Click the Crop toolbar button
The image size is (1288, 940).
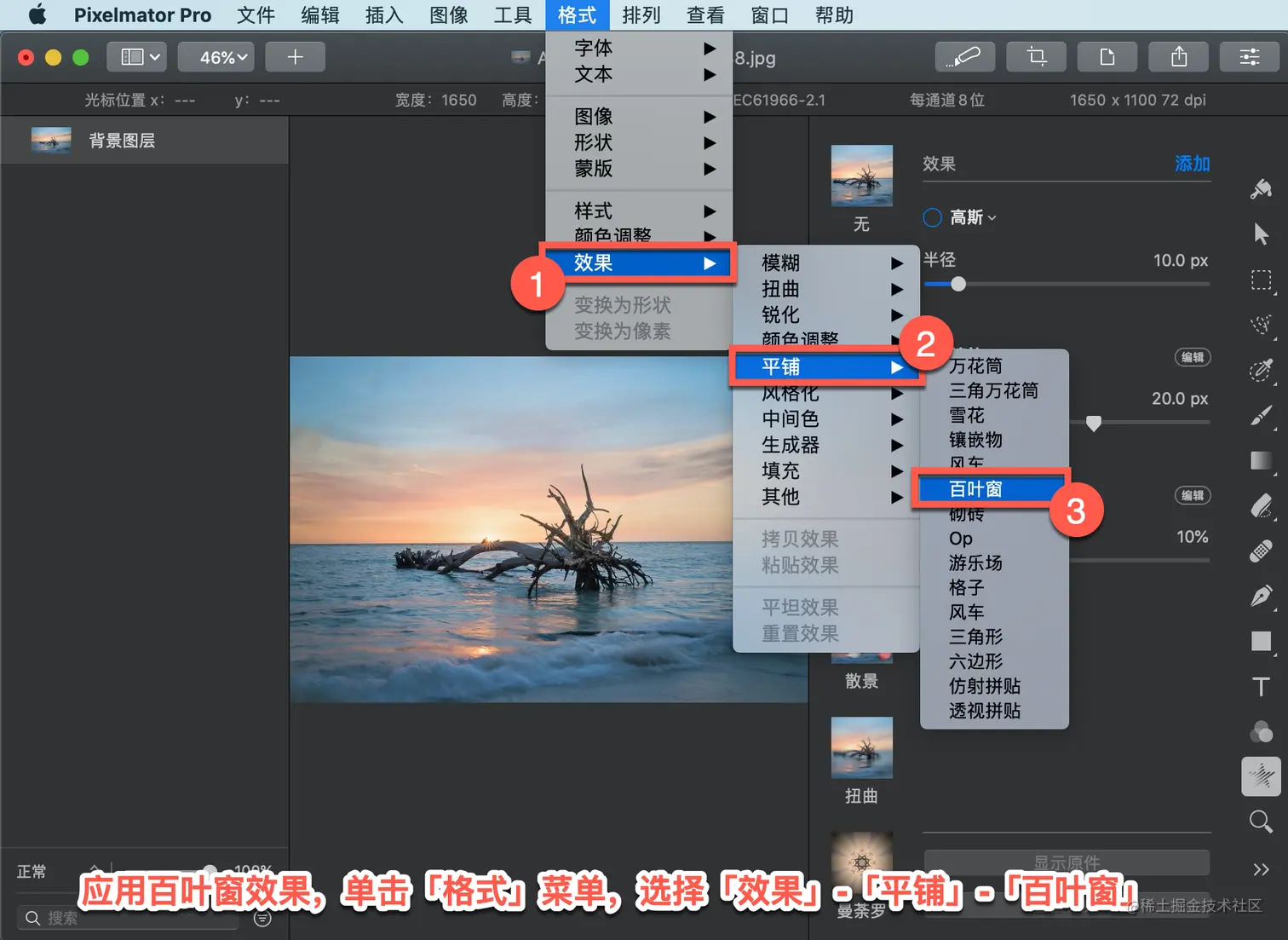click(1036, 57)
